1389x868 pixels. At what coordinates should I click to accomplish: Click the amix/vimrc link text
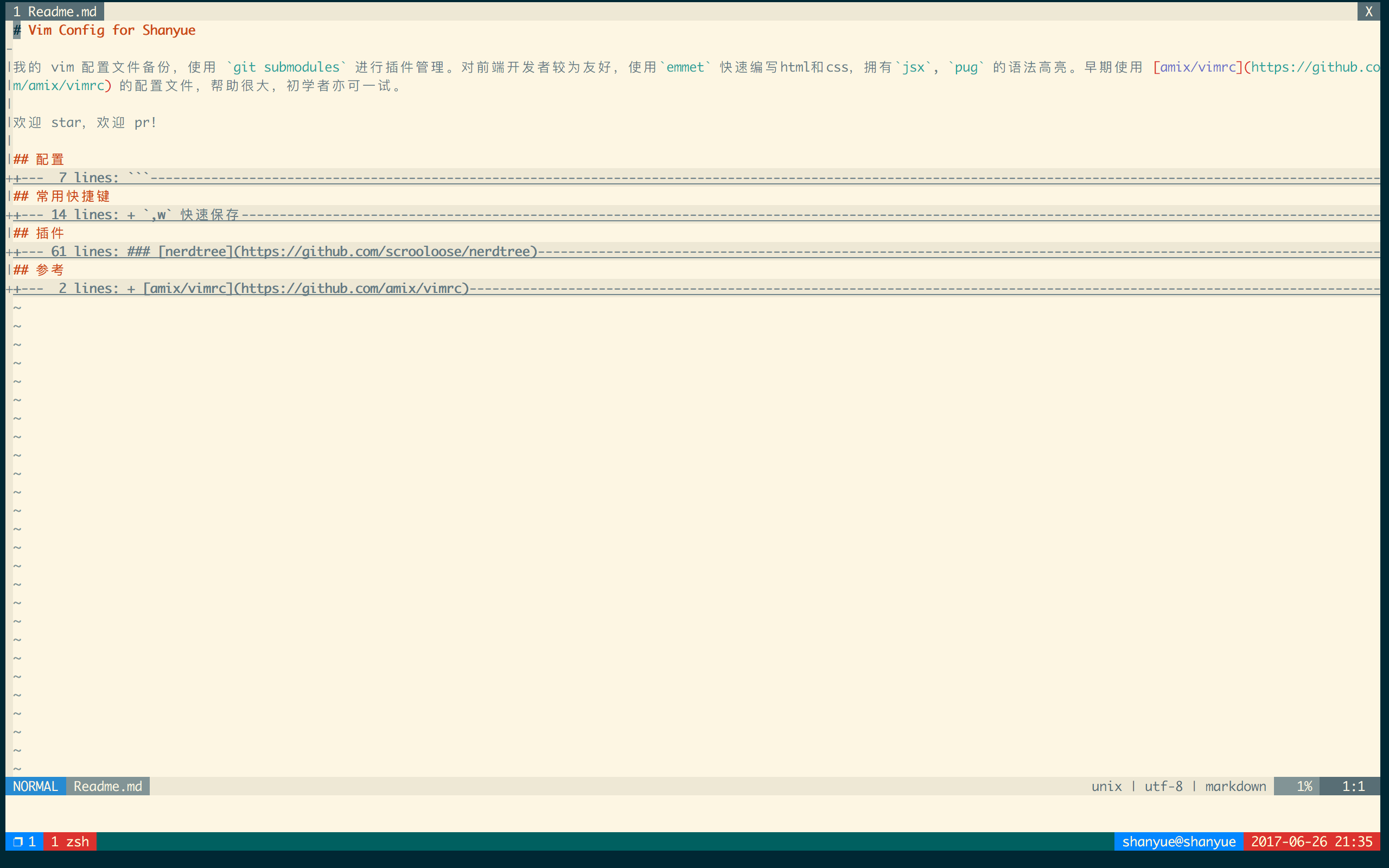[1197, 67]
